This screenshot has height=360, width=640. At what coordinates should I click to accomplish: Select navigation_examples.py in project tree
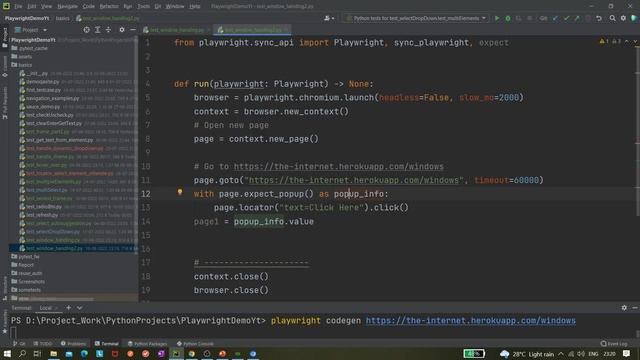click(x=53, y=98)
